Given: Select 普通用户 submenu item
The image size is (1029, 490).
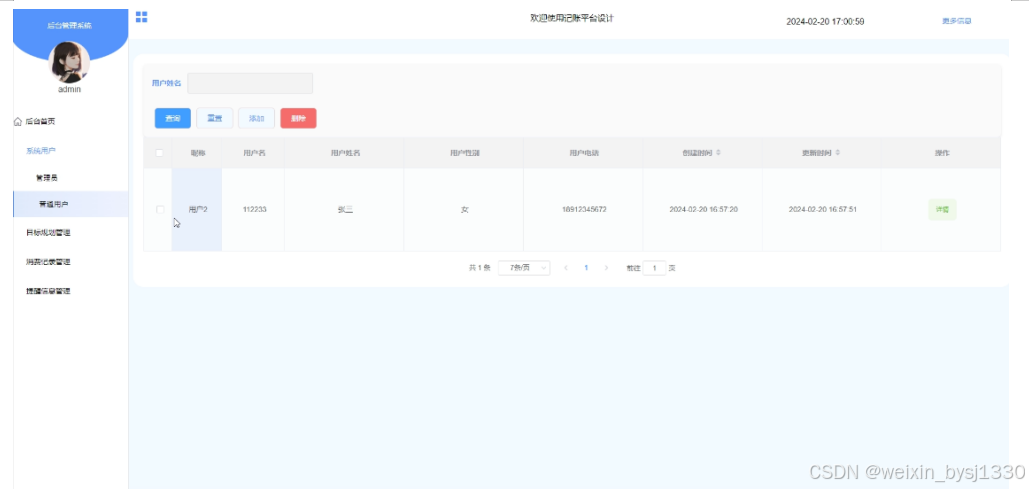Looking at the screenshot, I should (x=71, y=204).
